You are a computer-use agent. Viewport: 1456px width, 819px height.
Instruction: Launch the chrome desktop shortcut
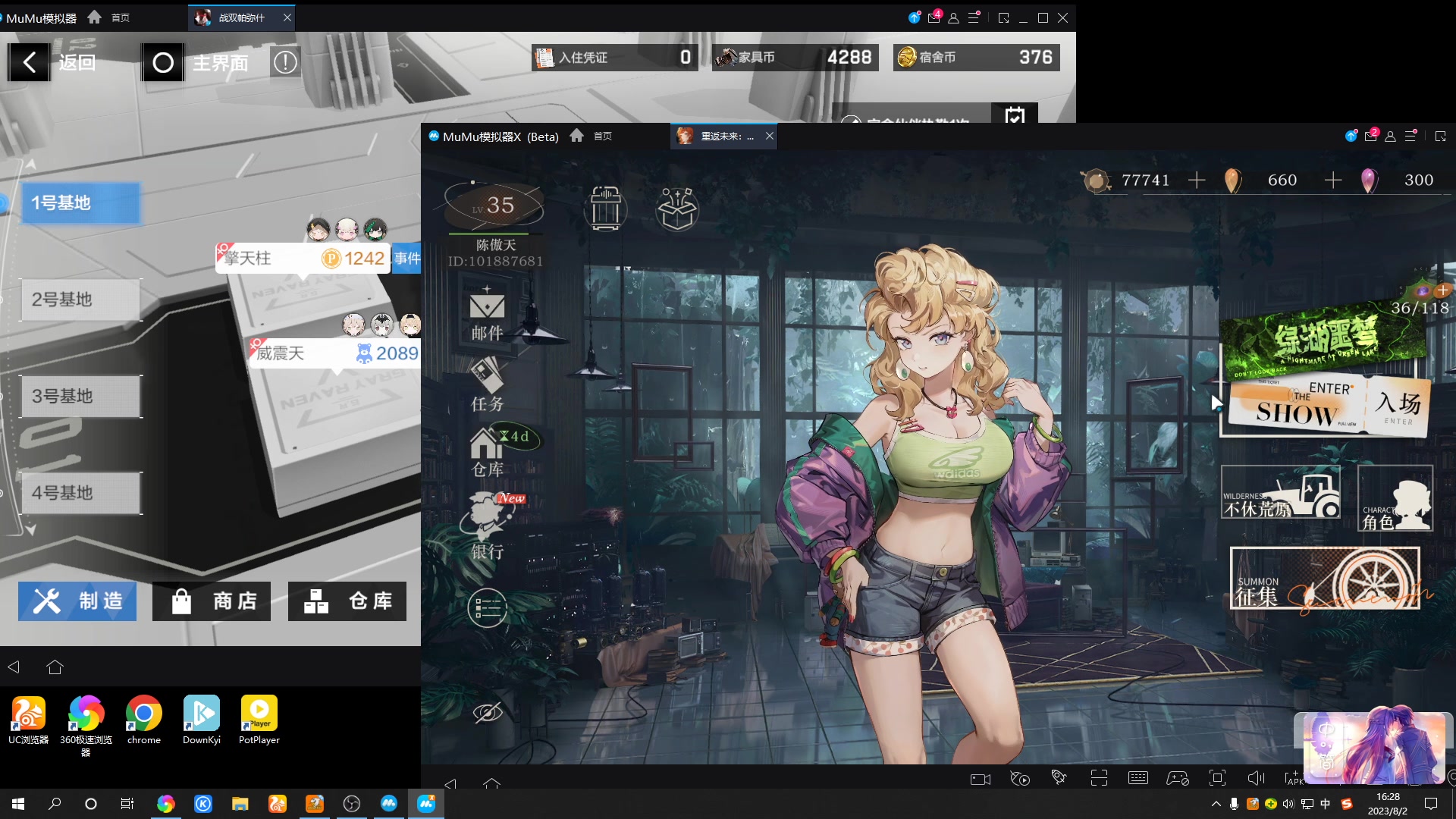coord(144,720)
